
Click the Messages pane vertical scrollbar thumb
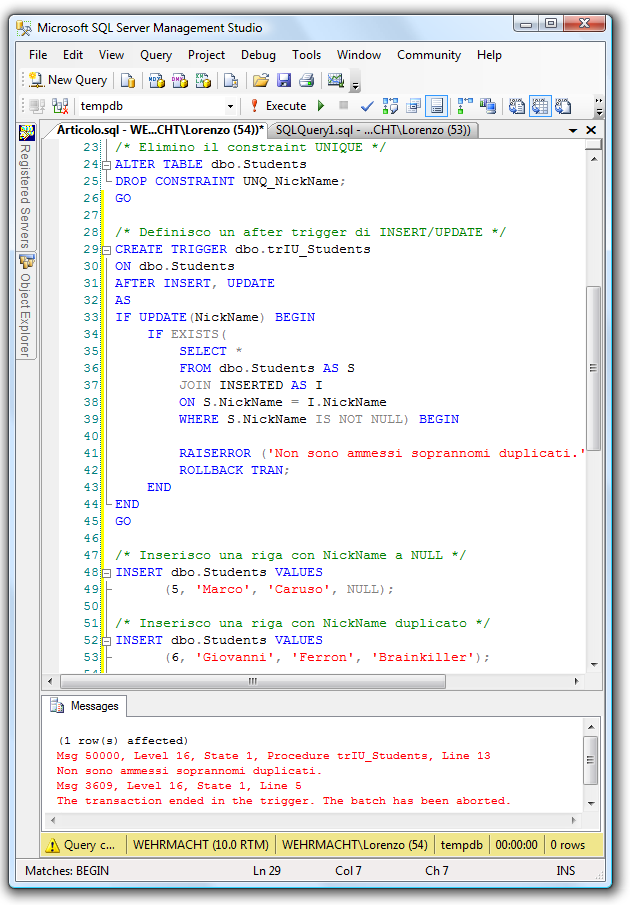[x=590, y=760]
